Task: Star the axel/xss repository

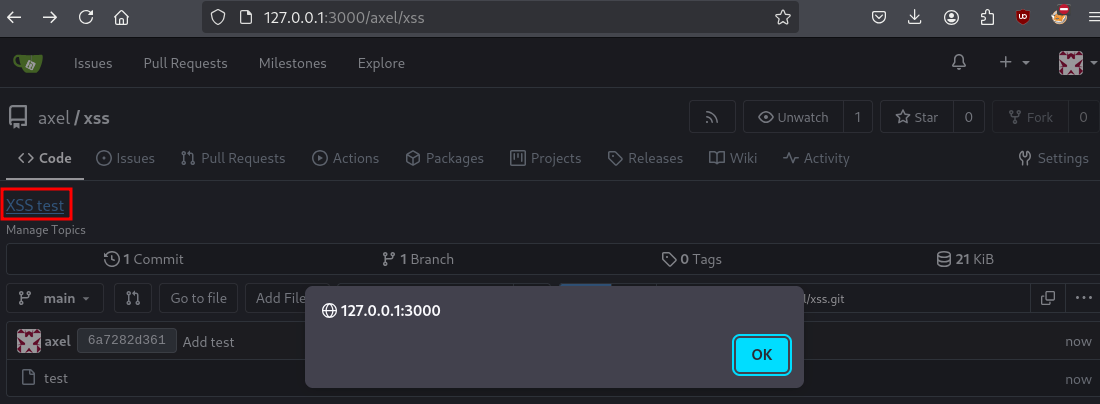Action: pos(916,117)
